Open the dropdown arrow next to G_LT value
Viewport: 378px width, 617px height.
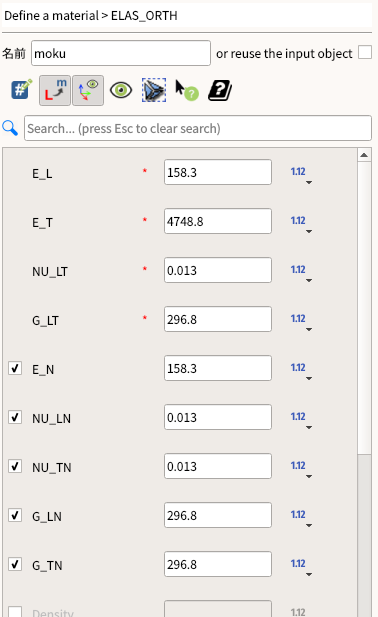[309, 329]
